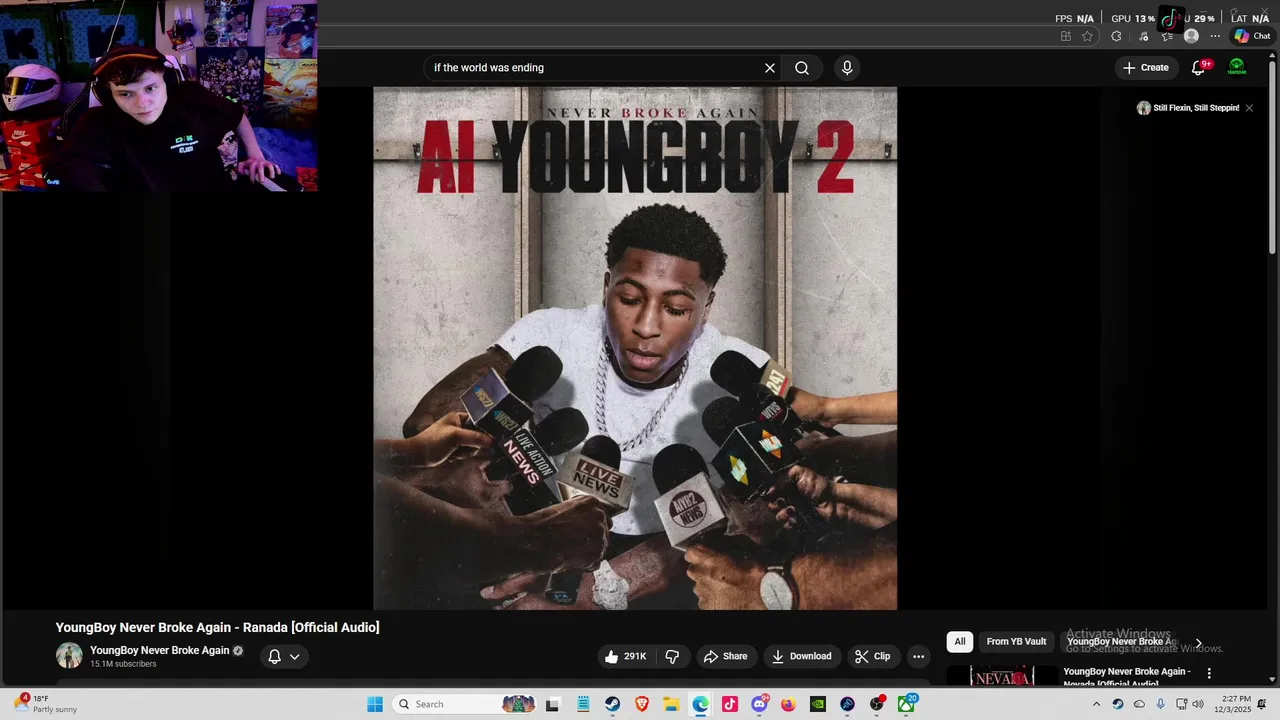This screenshot has height=720, width=1280.
Task: Open Discord from the taskbar
Action: [x=759, y=704]
